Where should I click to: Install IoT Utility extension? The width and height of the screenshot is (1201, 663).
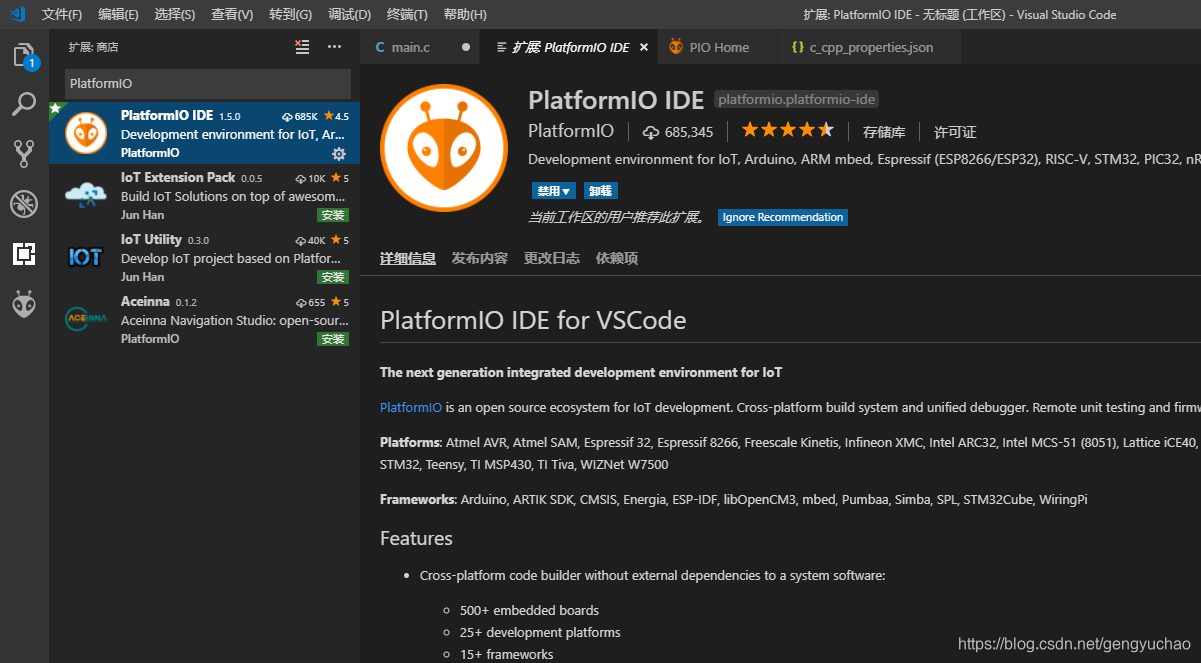(333, 277)
